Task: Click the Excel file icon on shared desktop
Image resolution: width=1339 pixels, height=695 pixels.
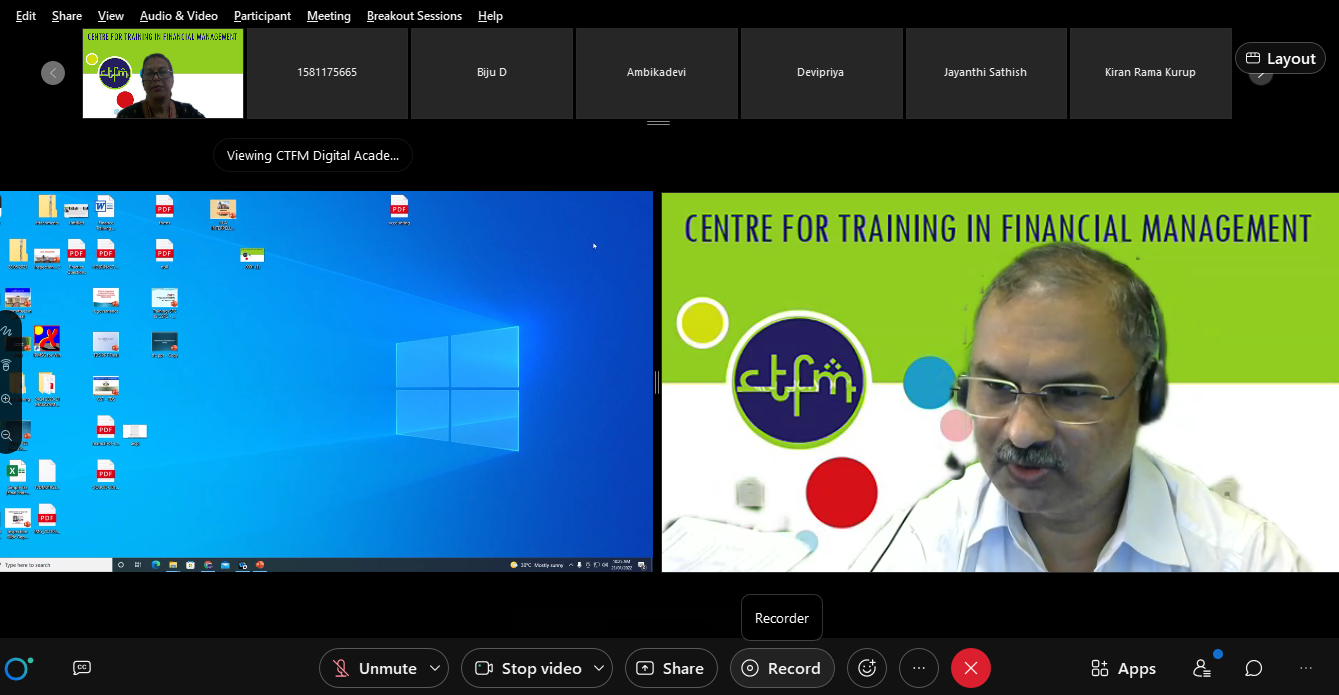Action: coord(17,471)
